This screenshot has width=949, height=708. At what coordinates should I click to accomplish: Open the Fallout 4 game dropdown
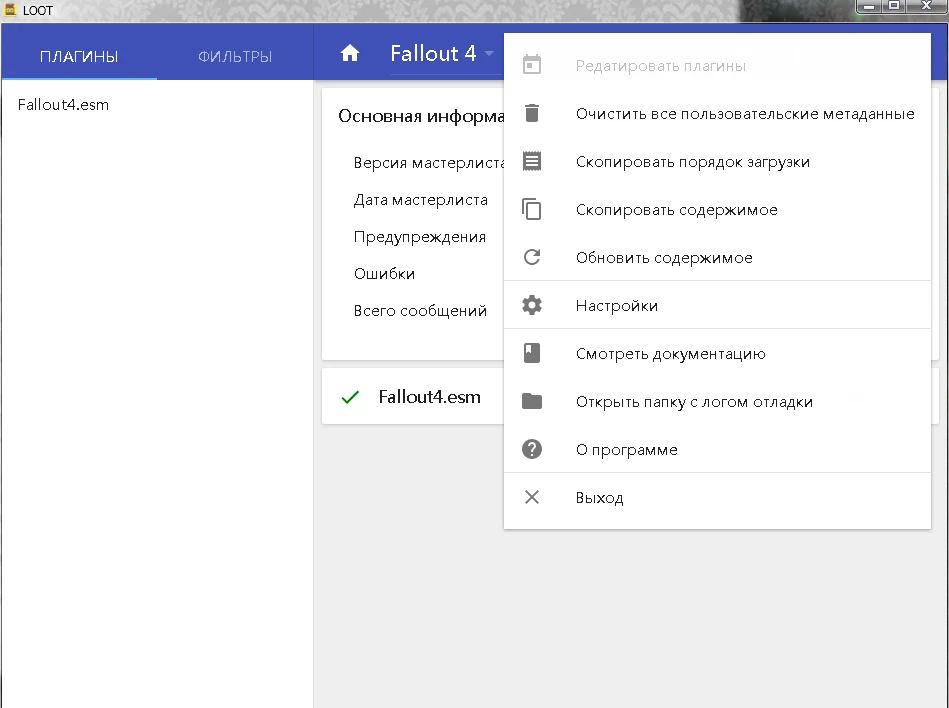[442, 54]
